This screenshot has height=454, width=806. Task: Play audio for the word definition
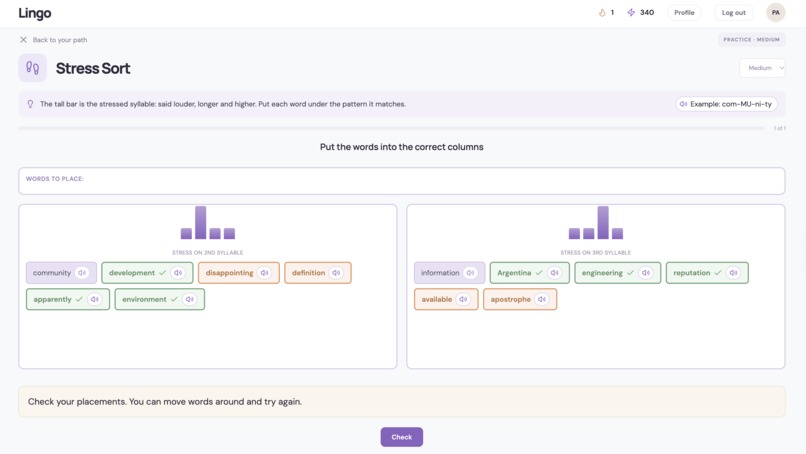tap(336, 273)
